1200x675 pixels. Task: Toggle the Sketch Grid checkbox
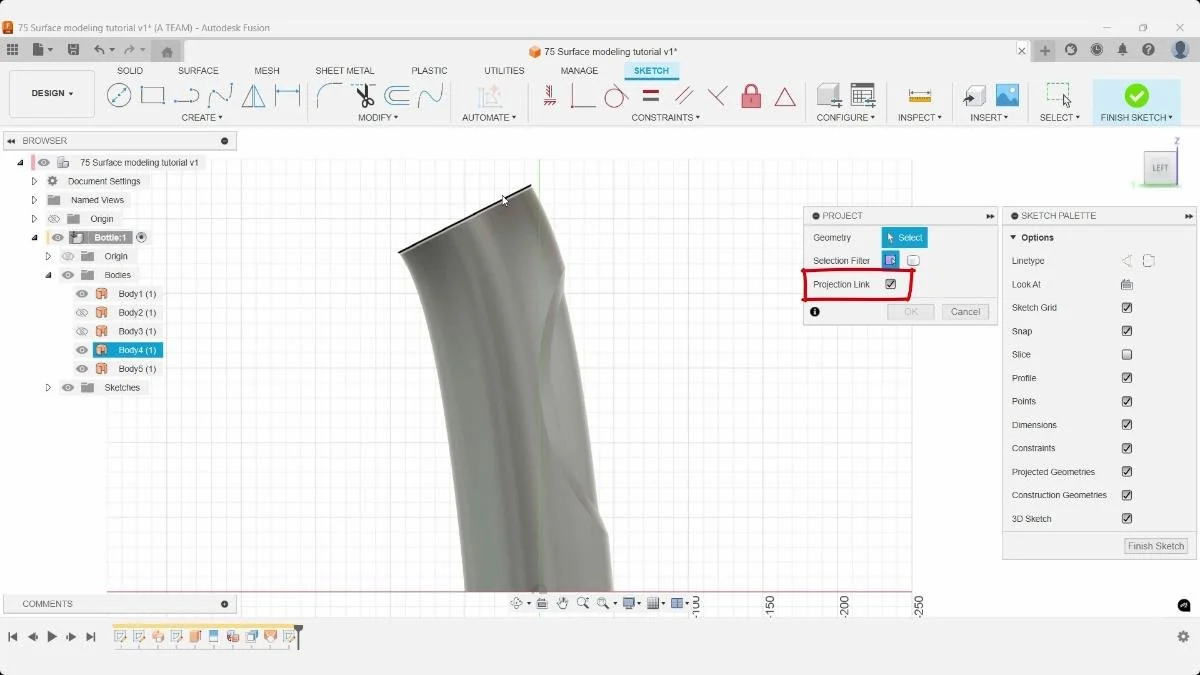1127,308
